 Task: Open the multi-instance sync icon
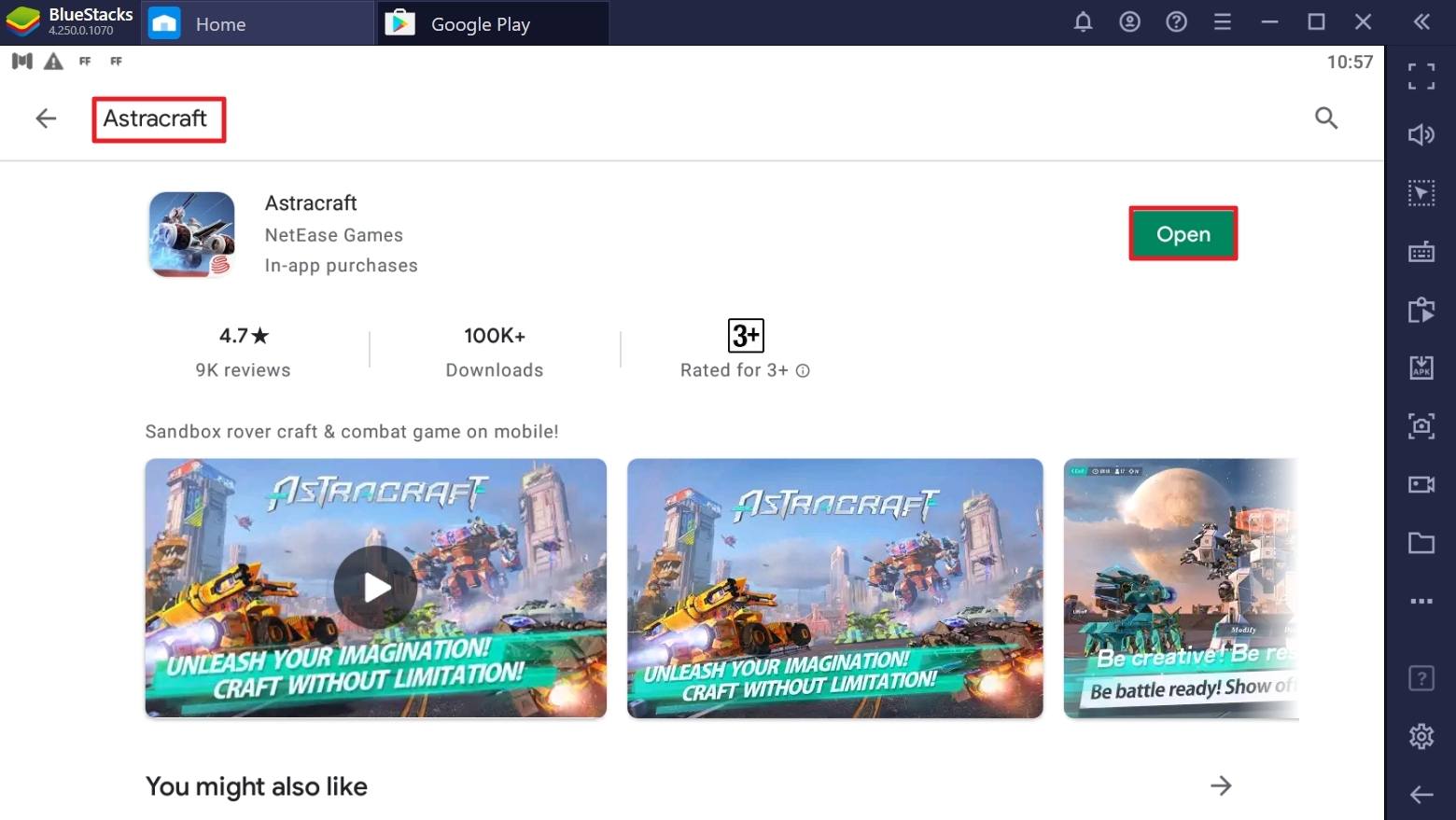(1421, 310)
